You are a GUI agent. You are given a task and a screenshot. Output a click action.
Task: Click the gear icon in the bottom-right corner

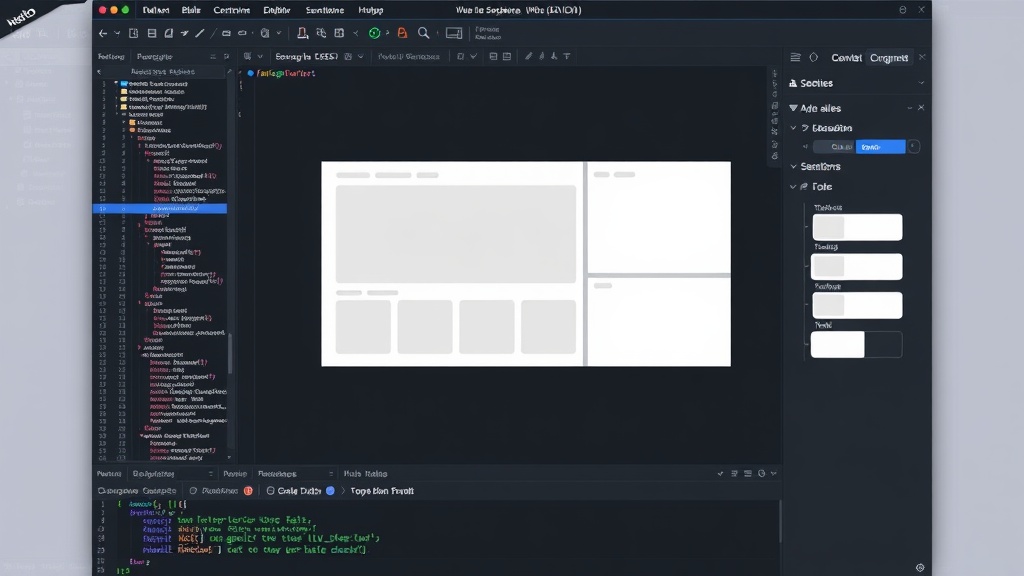pos(920,568)
